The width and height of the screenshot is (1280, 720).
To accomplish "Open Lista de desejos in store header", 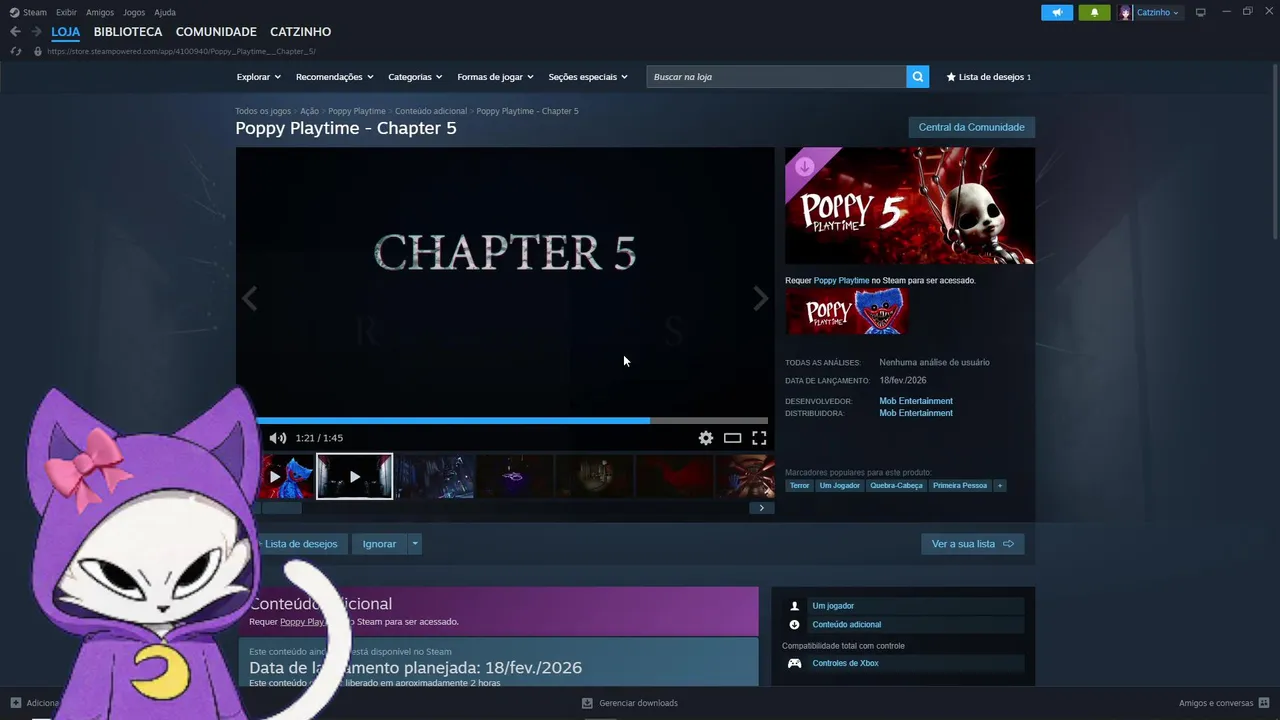I will pos(988,77).
